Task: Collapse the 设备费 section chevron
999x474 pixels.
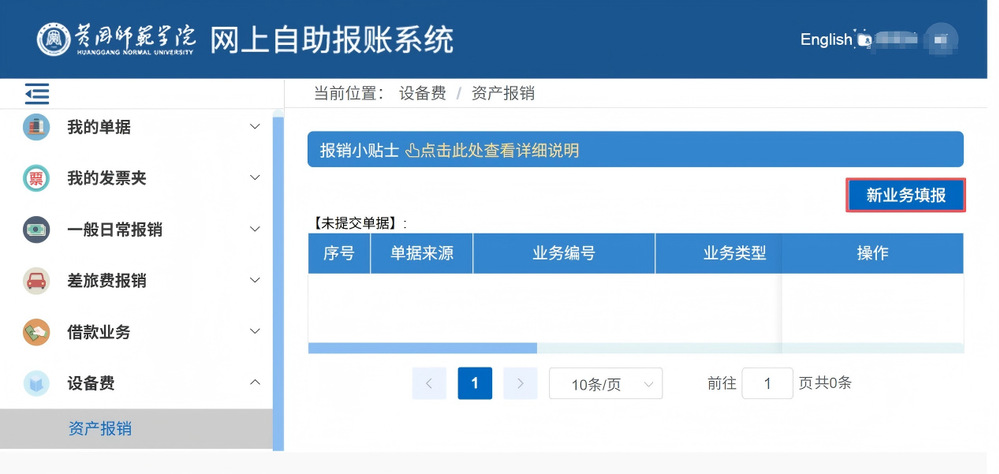Action: pos(255,383)
